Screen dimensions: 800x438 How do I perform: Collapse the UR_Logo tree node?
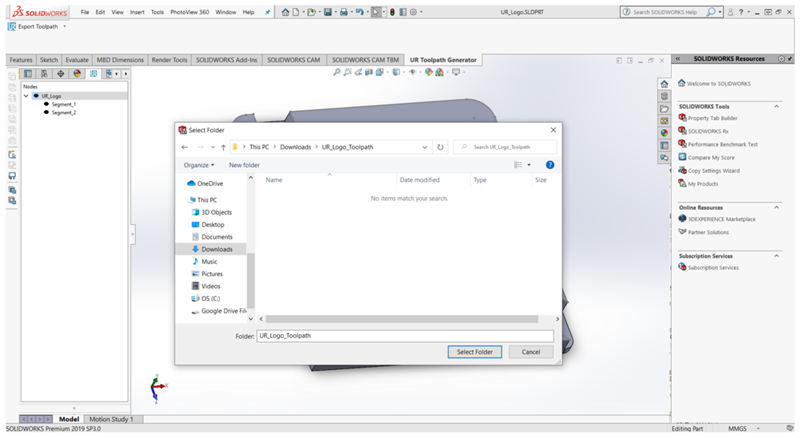tap(26, 96)
